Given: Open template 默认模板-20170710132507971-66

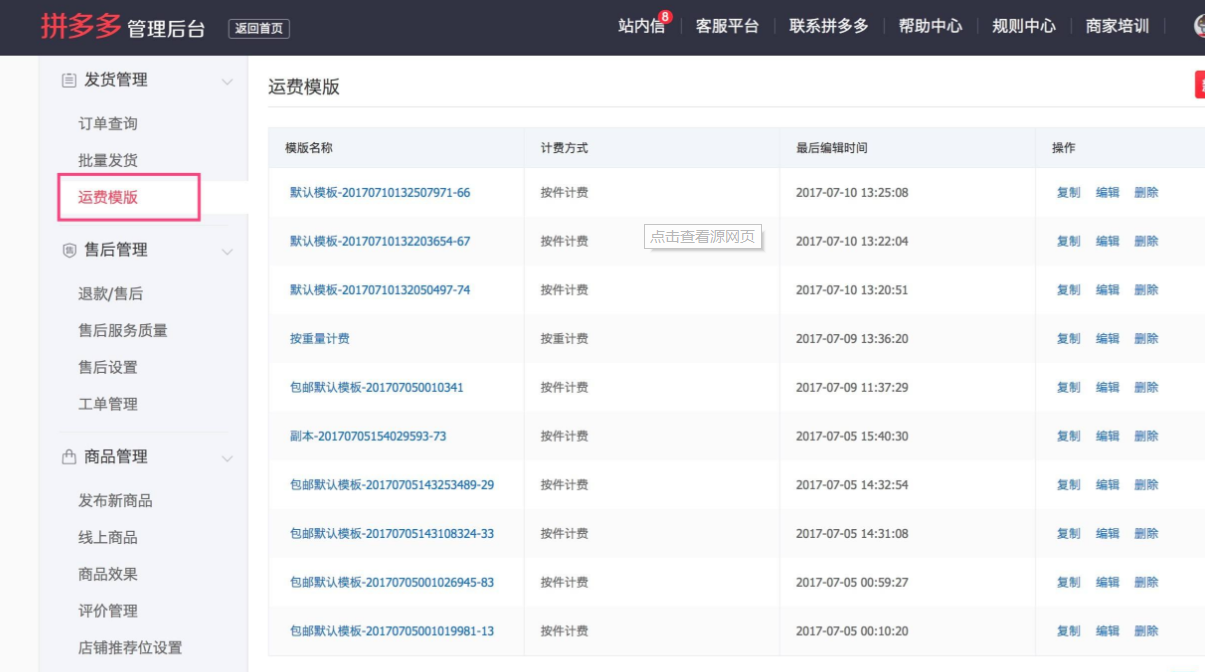Looking at the screenshot, I should (380, 192).
